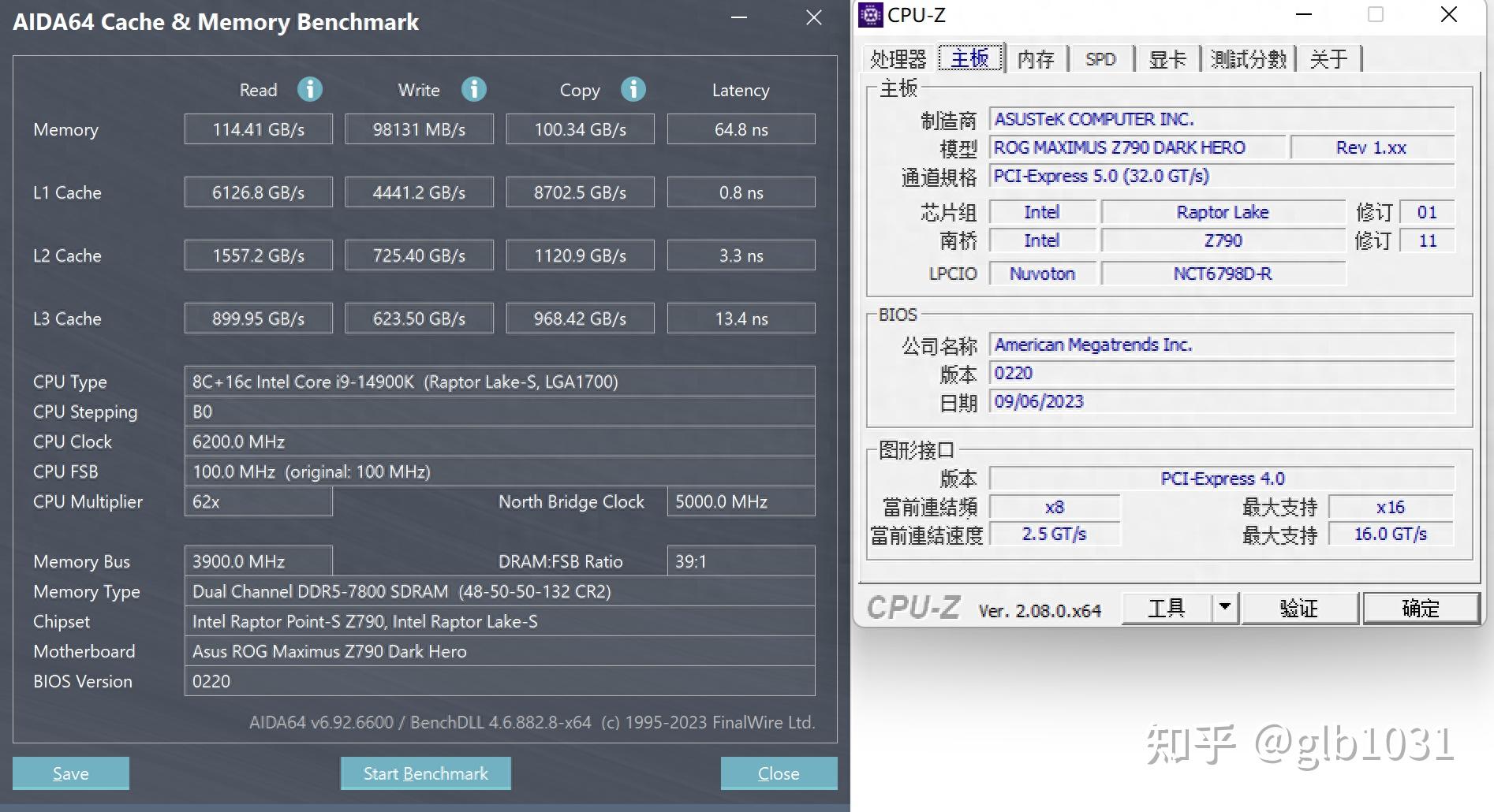Click the L1 Cache Latency value 0.8 ns
Image resolution: width=1494 pixels, height=812 pixels.
741,192
